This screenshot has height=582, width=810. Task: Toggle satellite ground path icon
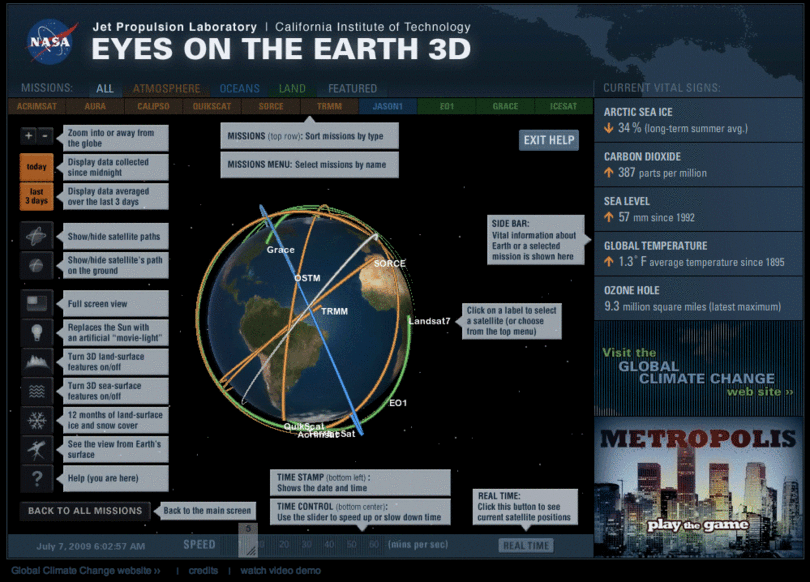pyautogui.click(x=36, y=265)
